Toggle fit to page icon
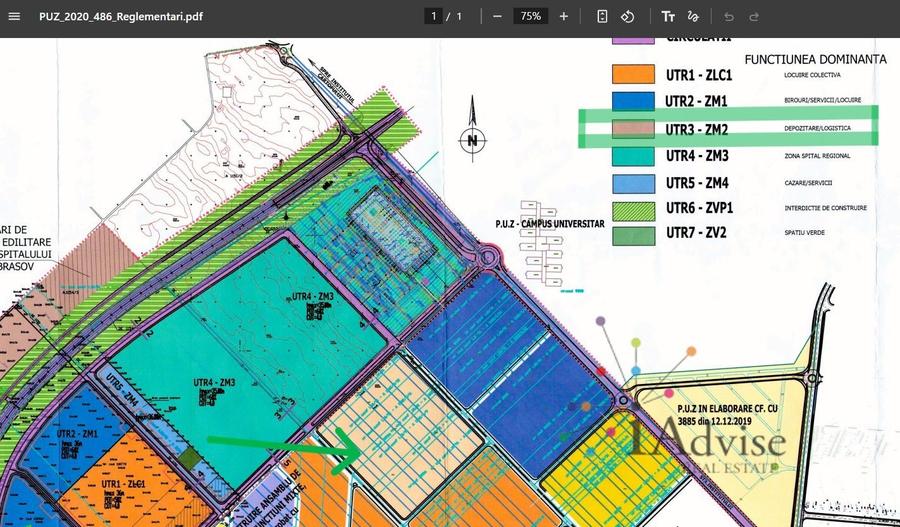 tap(602, 16)
